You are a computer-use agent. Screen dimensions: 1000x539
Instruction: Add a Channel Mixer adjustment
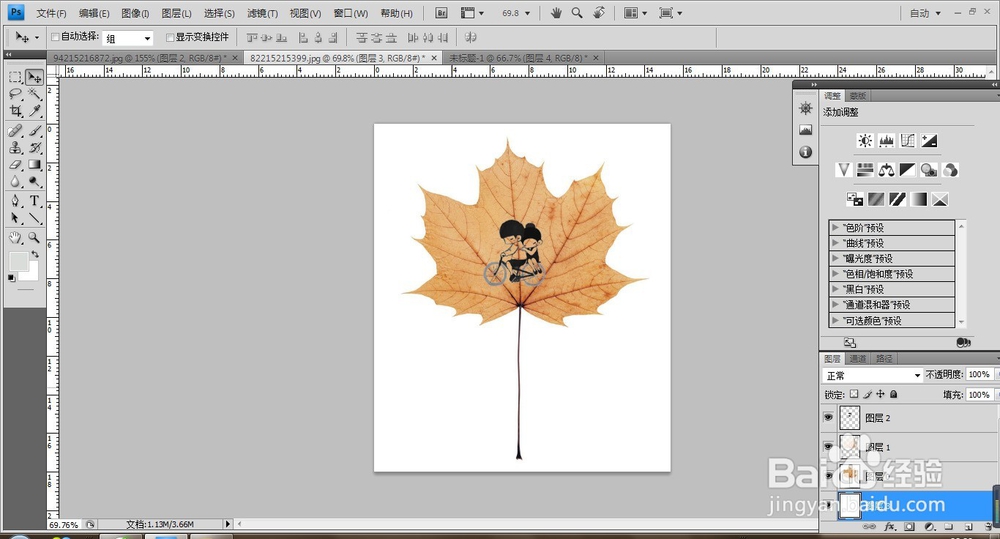[x=950, y=170]
